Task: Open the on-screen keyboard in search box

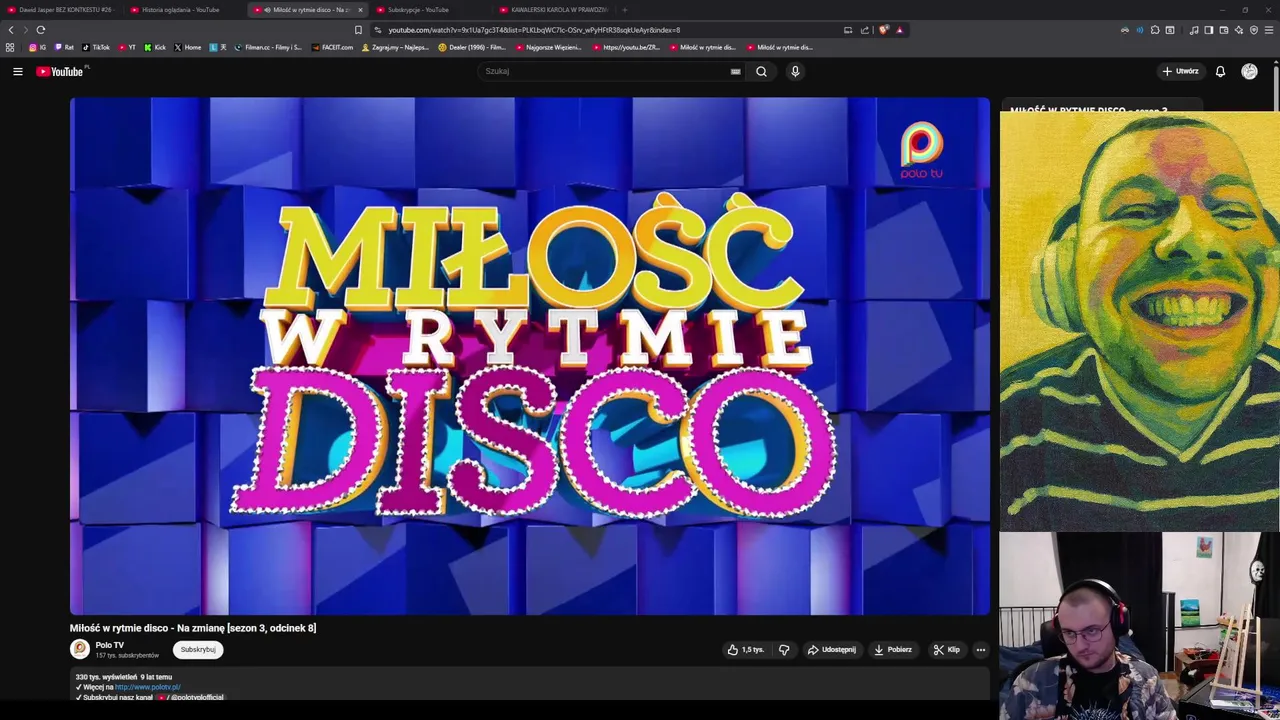Action: click(x=736, y=71)
